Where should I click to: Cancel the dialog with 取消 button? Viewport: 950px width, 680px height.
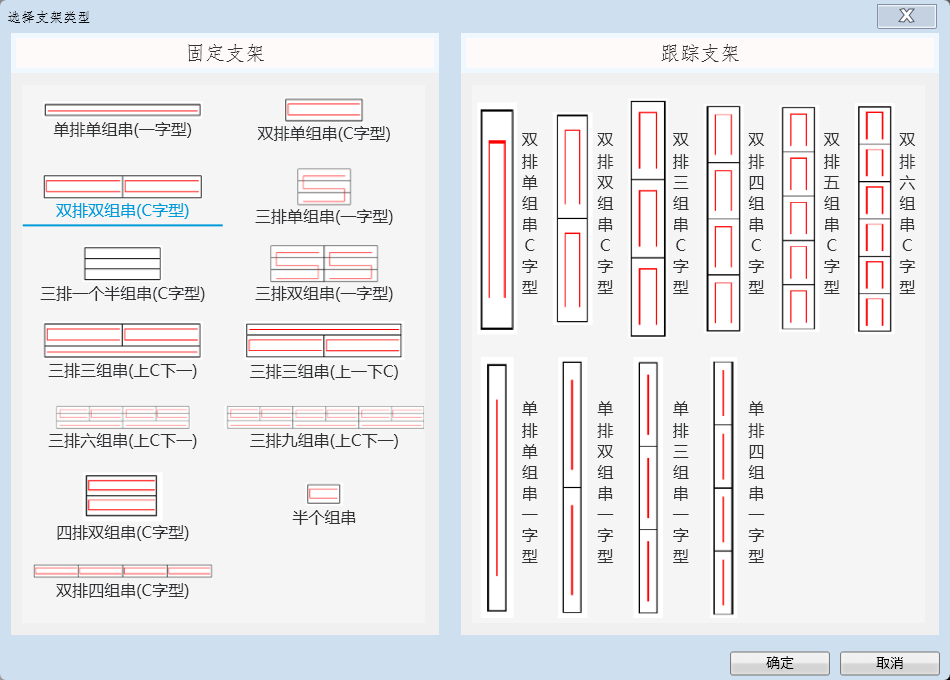pos(889,663)
